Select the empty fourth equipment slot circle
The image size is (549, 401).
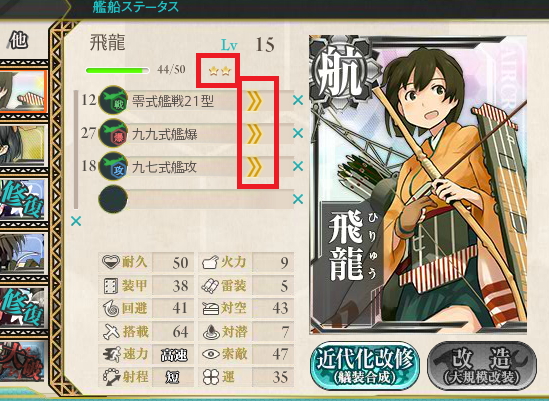(x=113, y=199)
